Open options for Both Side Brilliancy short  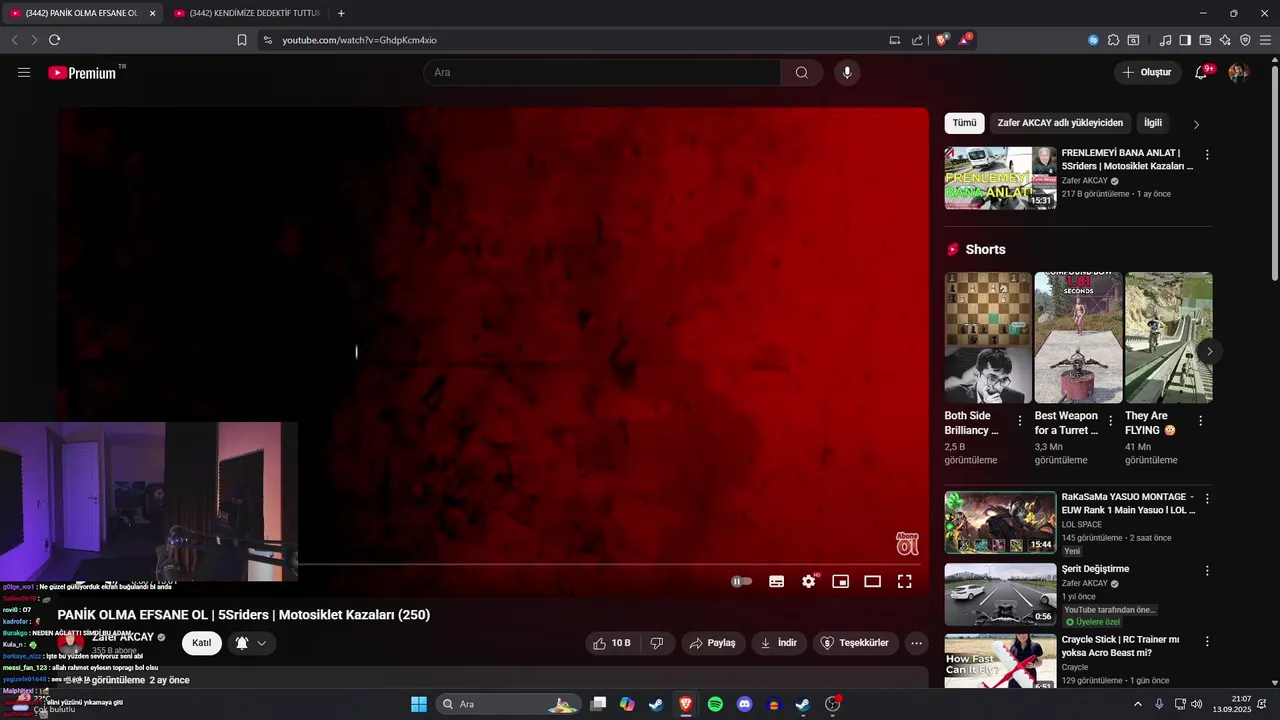click(1020, 421)
